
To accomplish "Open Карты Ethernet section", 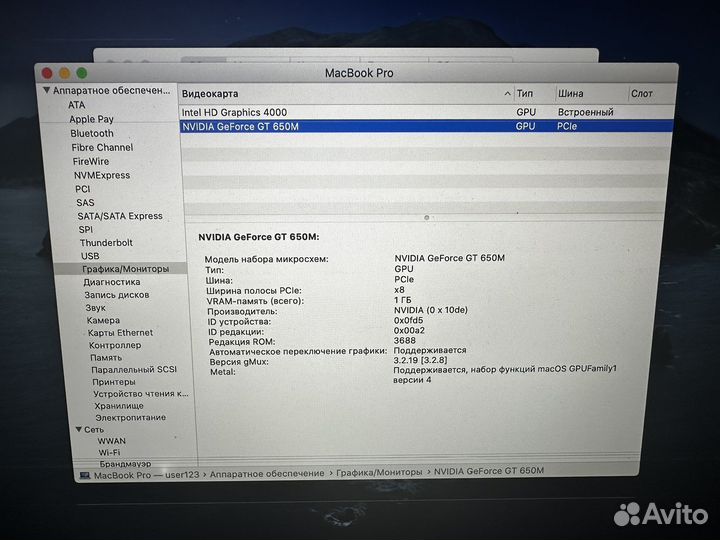I will [120, 332].
